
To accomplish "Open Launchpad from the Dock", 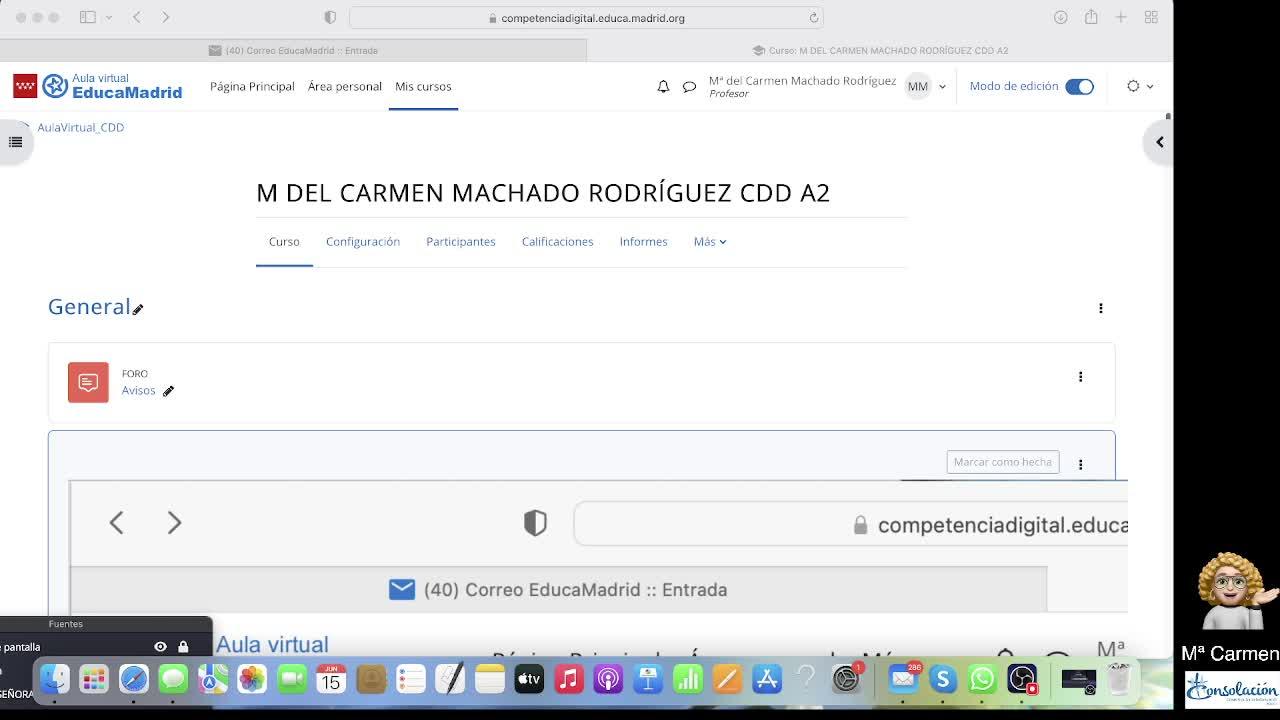I will coord(94,680).
